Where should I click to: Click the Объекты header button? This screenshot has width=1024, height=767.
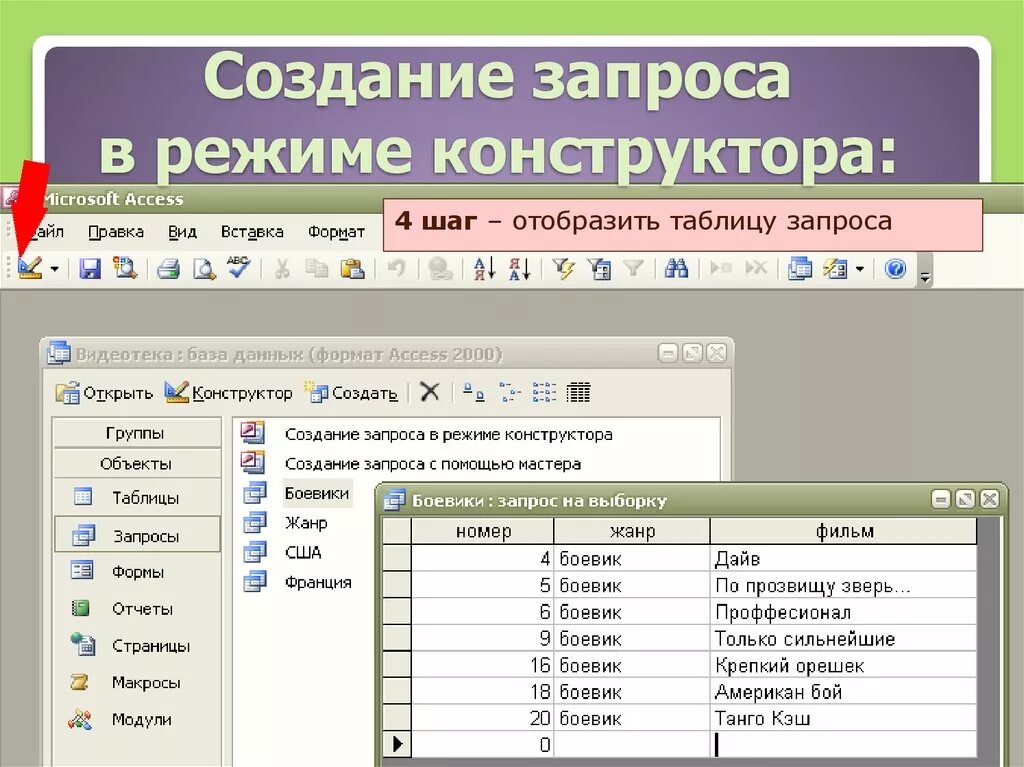[136, 463]
